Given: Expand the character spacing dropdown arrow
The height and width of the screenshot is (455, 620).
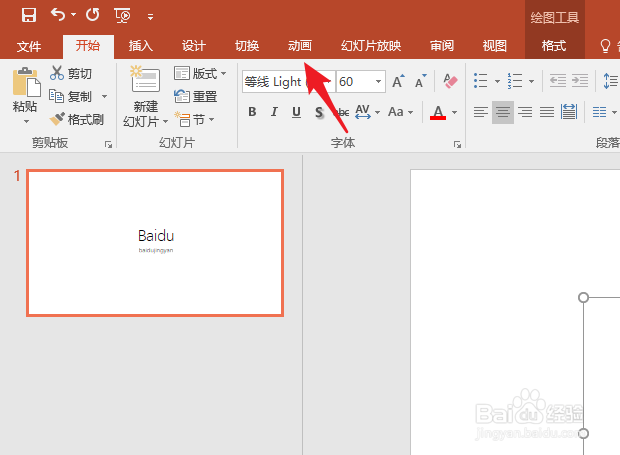Looking at the screenshot, I should coord(378,113).
